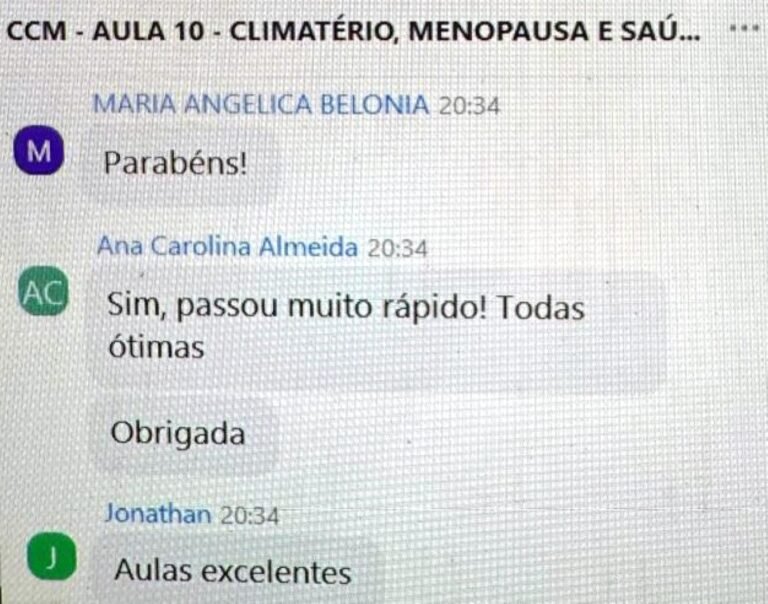Click Maria Angelica's purple M avatar
768x604 pixels.
[39, 150]
